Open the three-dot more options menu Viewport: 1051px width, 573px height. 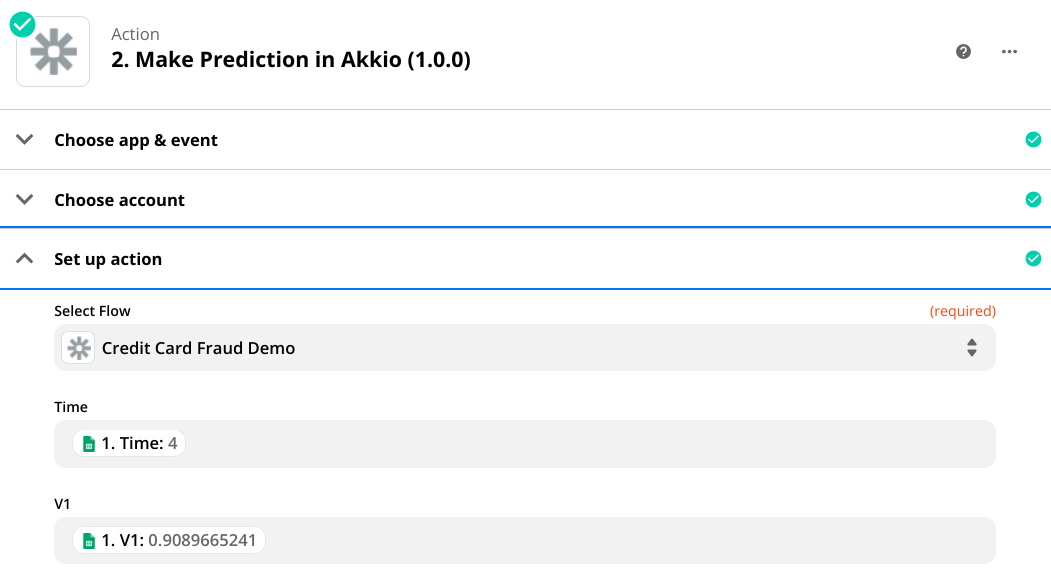(x=1009, y=52)
